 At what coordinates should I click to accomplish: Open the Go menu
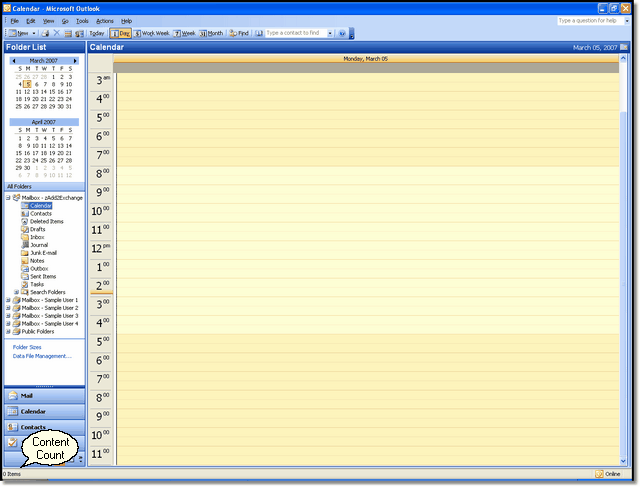point(65,21)
